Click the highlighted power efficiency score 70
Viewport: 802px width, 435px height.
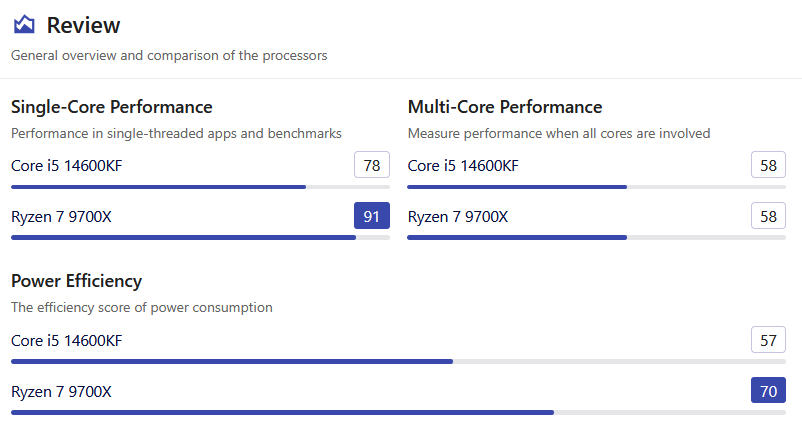pos(768,390)
